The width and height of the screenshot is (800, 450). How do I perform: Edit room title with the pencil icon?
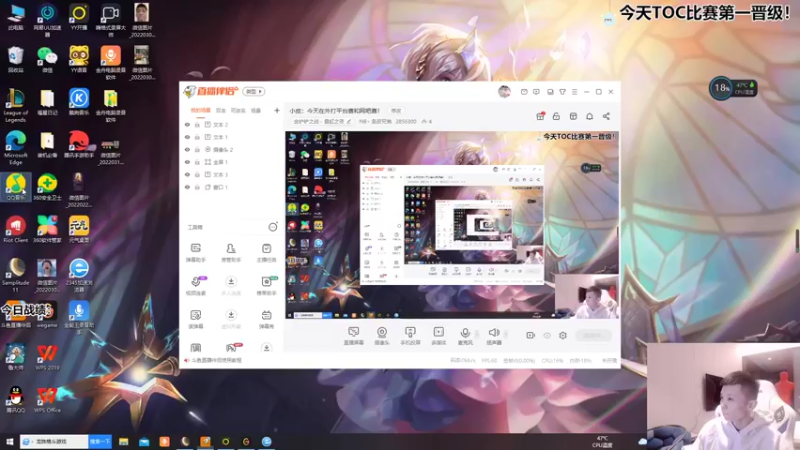(349, 121)
